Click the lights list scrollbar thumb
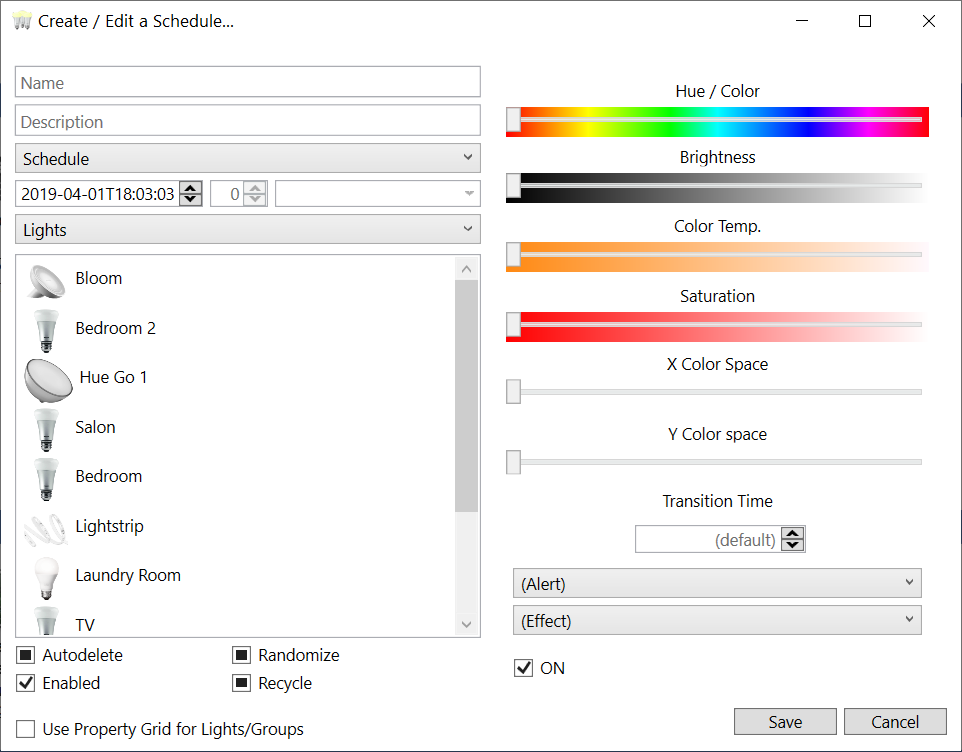 pyautogui.click(x=466, y=396)
